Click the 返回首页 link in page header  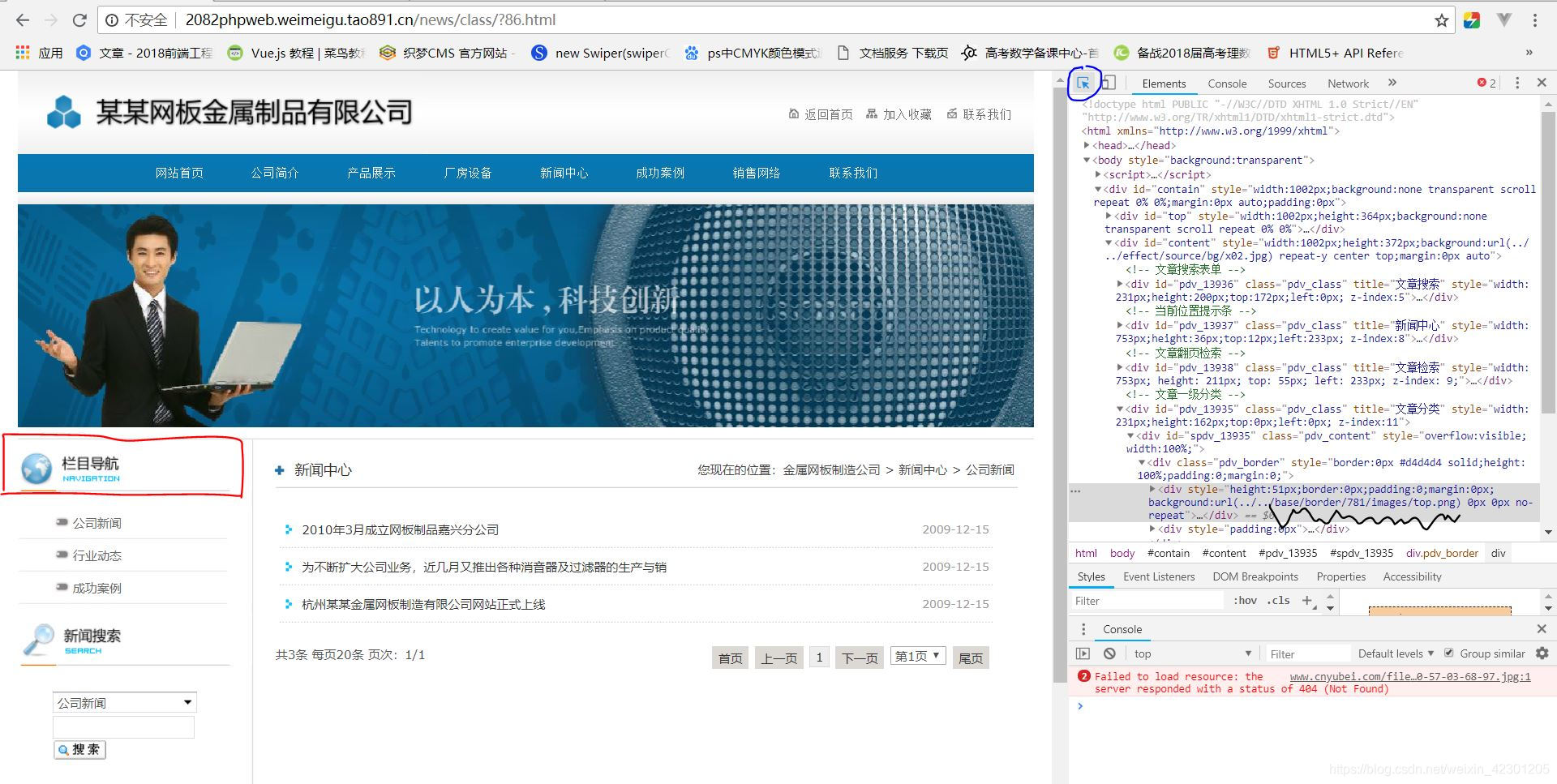pyautogui.click(x=821, y=114)
